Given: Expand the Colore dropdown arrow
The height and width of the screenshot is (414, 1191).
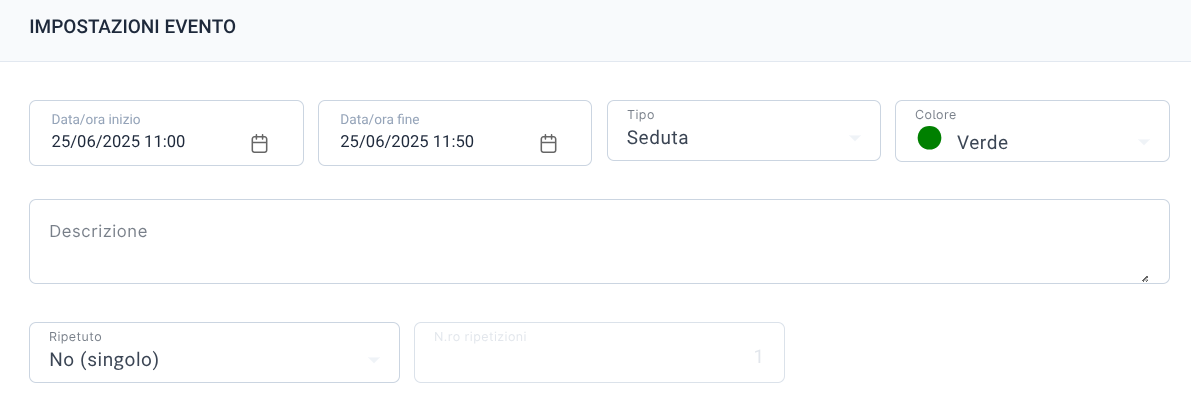Looking at the screenshot, I should 1143,142.
